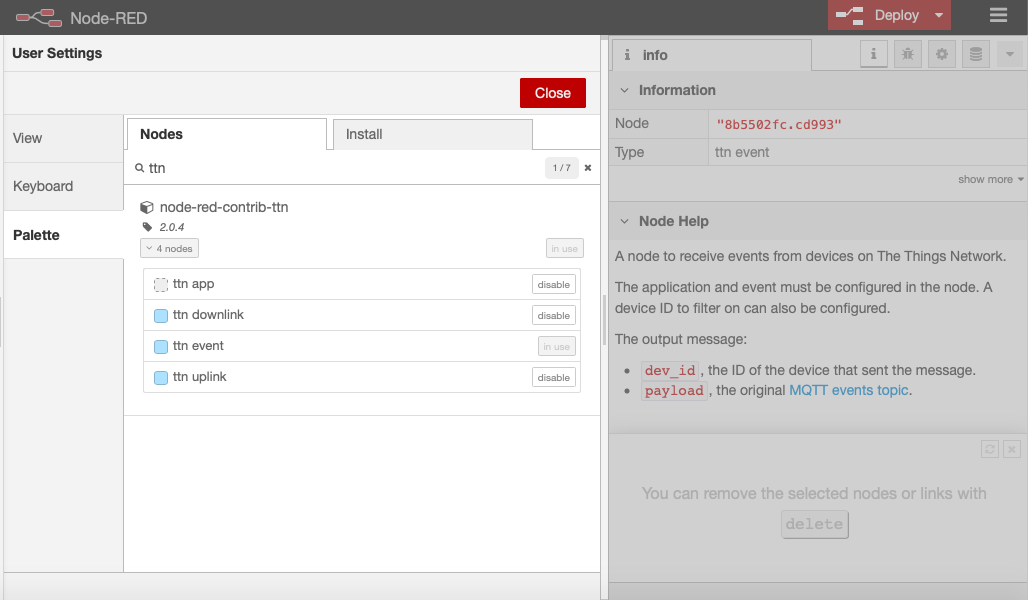Click the dev_id code label
Image resolution: width=1028 pixels, height=600 pixels.
pos(669,370)
